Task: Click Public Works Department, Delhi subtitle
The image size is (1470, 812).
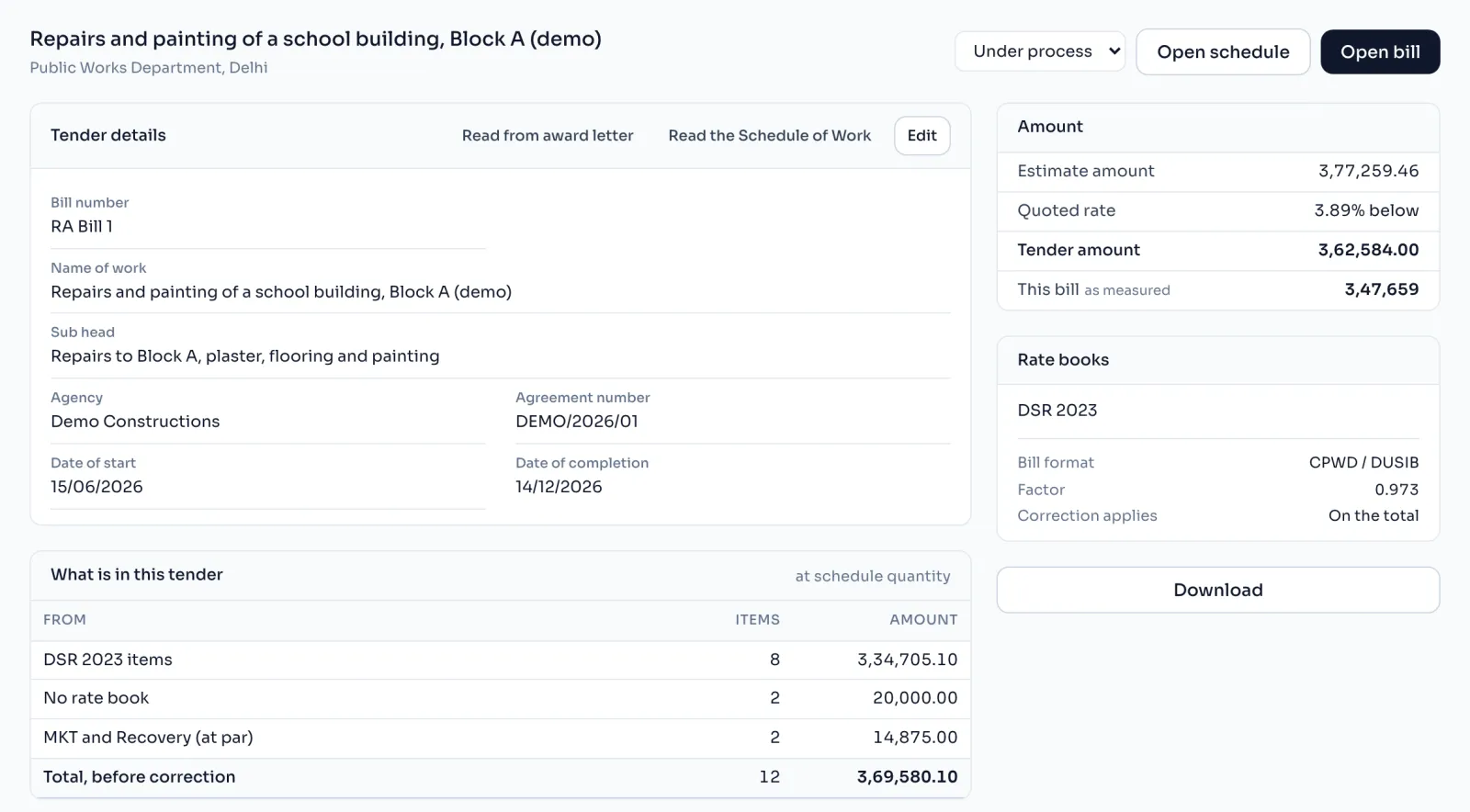Action: pyautogui.click(x=149, y=68)
